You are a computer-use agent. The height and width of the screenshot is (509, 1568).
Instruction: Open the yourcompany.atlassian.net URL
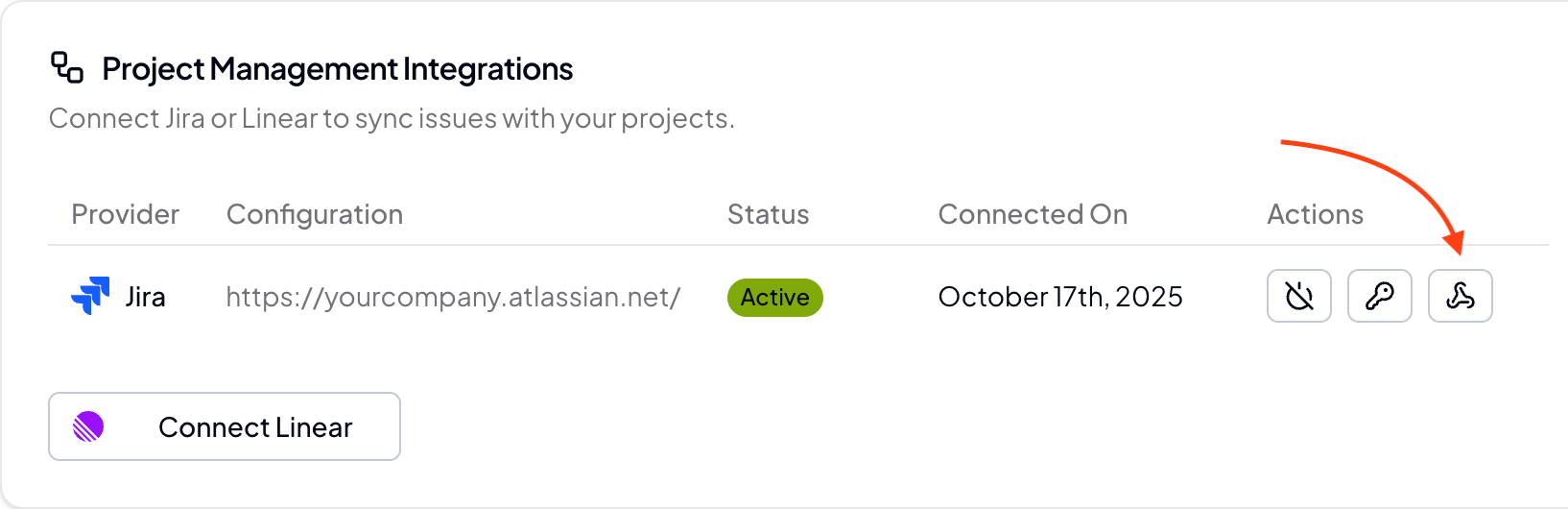click(x=453, y=297)
